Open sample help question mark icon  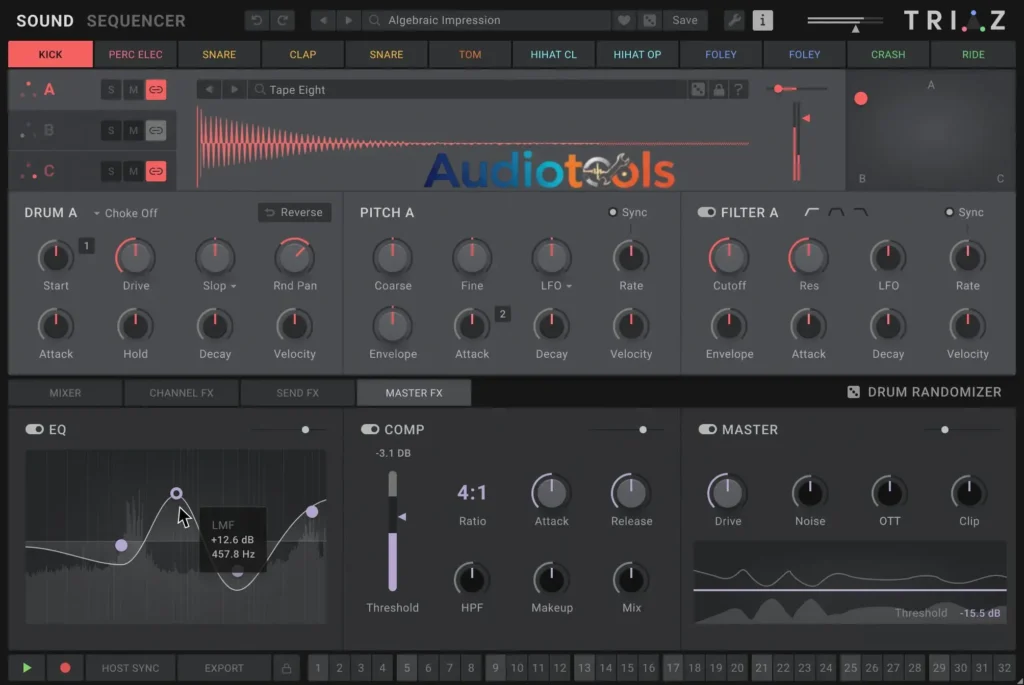point(739,89)
